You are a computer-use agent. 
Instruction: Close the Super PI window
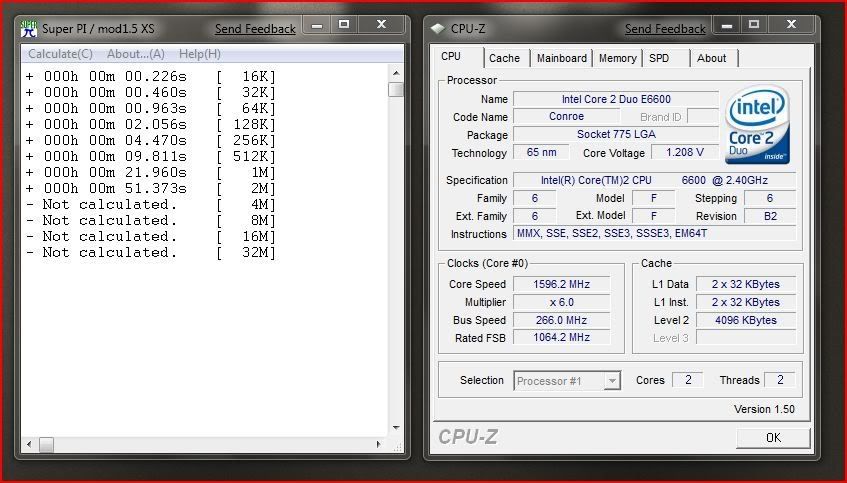pos(381,24)
